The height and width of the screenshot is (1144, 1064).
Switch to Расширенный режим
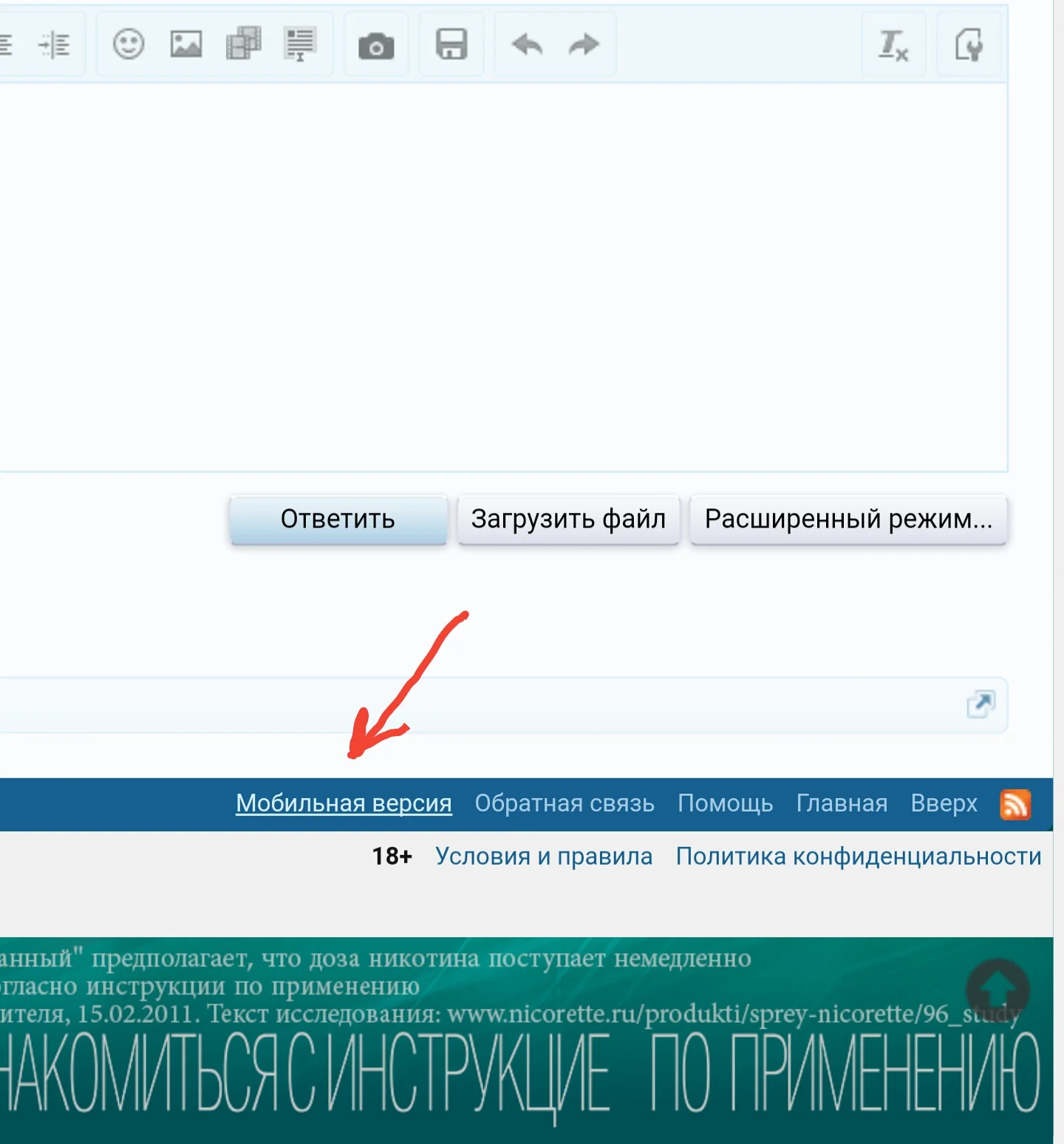point(848,520)
